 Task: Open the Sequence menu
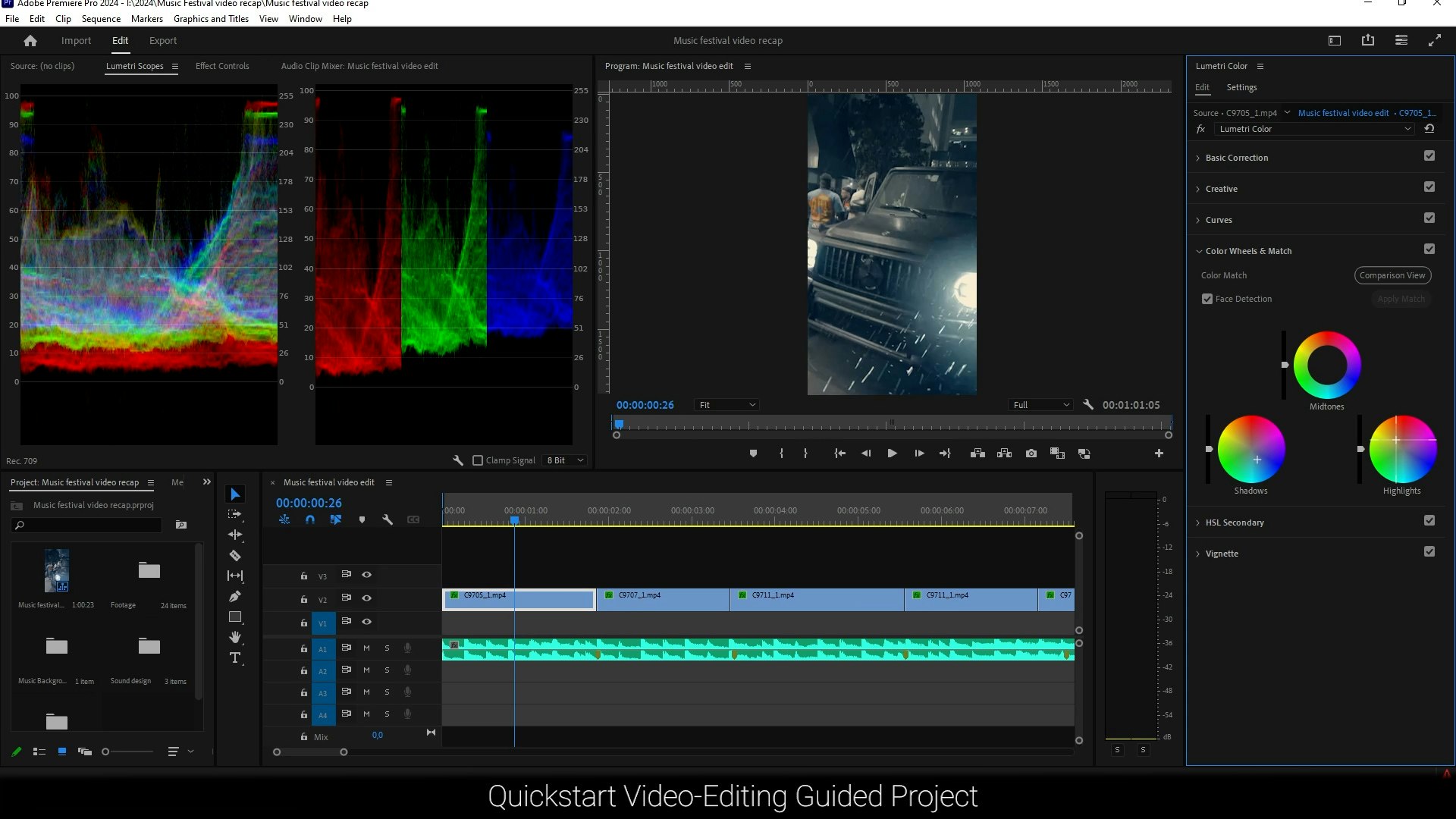[101, 19]
